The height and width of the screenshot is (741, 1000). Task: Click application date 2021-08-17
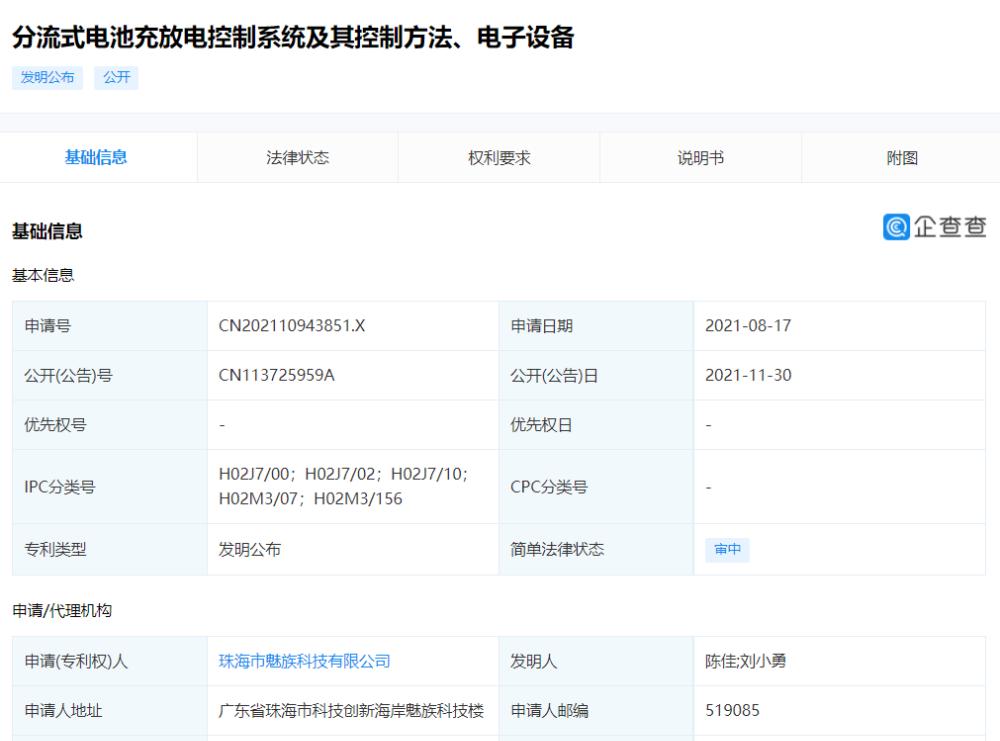pyautogui.click(x=747, y=326)
